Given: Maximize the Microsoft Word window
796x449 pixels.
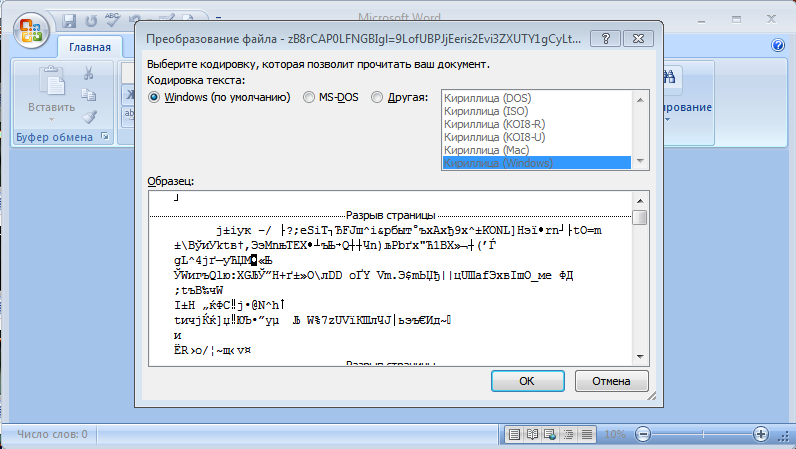Looking at the screenshot, I should tap(737, 20).
